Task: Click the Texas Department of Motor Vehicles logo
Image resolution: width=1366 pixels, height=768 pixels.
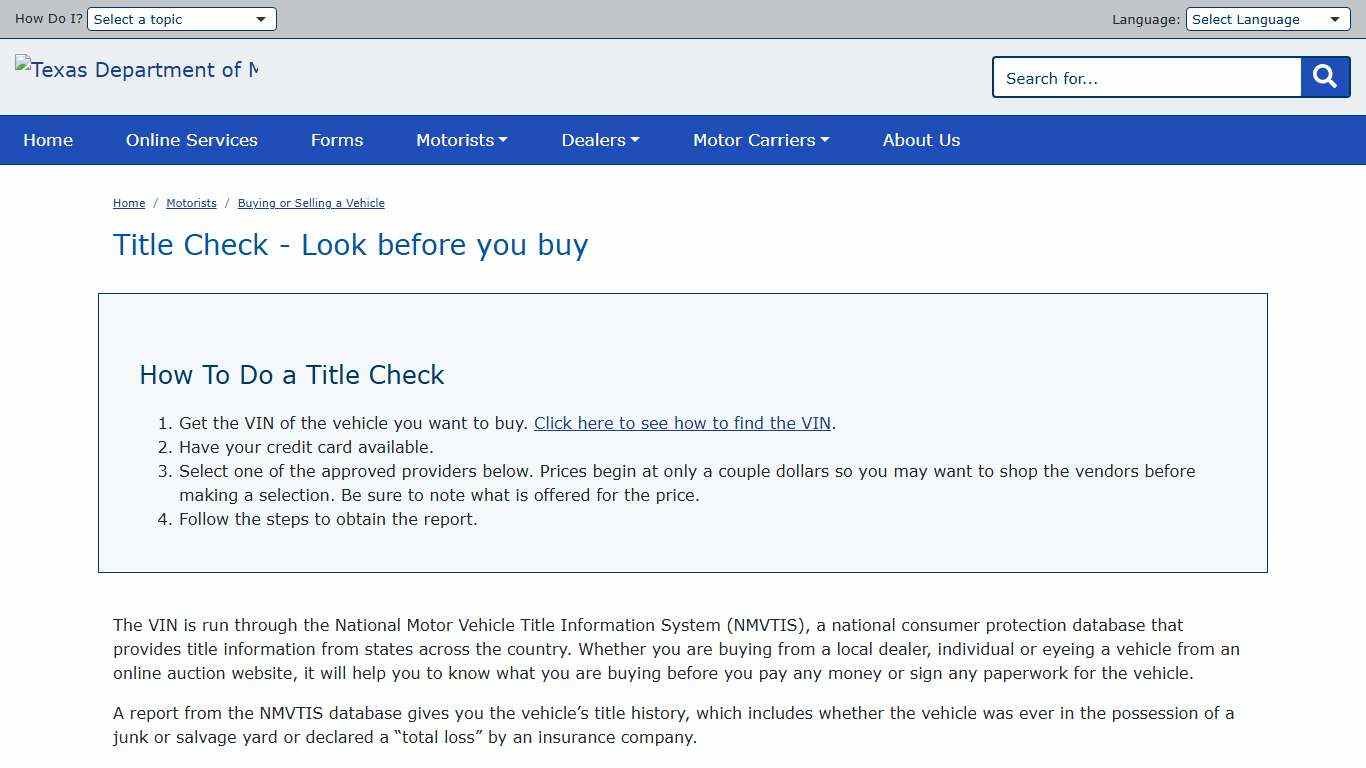Action: [x=136, y=69]
